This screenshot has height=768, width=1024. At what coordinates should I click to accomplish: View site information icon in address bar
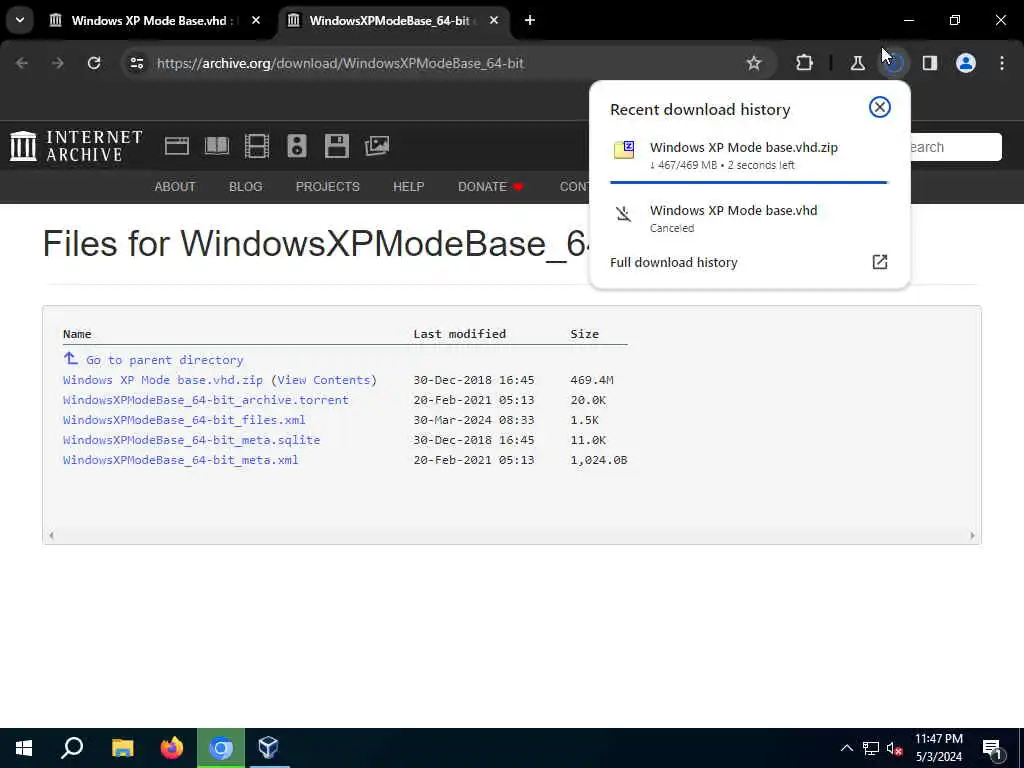coord(136,63)
